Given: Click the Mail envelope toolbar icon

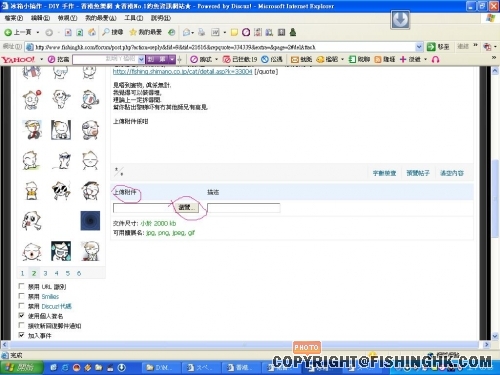Looking at the screenshot, I should point(186,32).
